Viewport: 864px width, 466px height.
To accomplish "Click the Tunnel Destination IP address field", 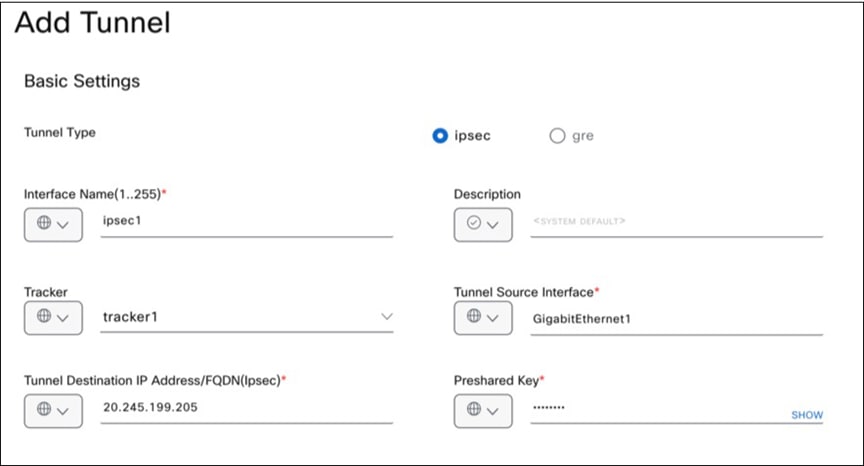I will pos(245,409).
